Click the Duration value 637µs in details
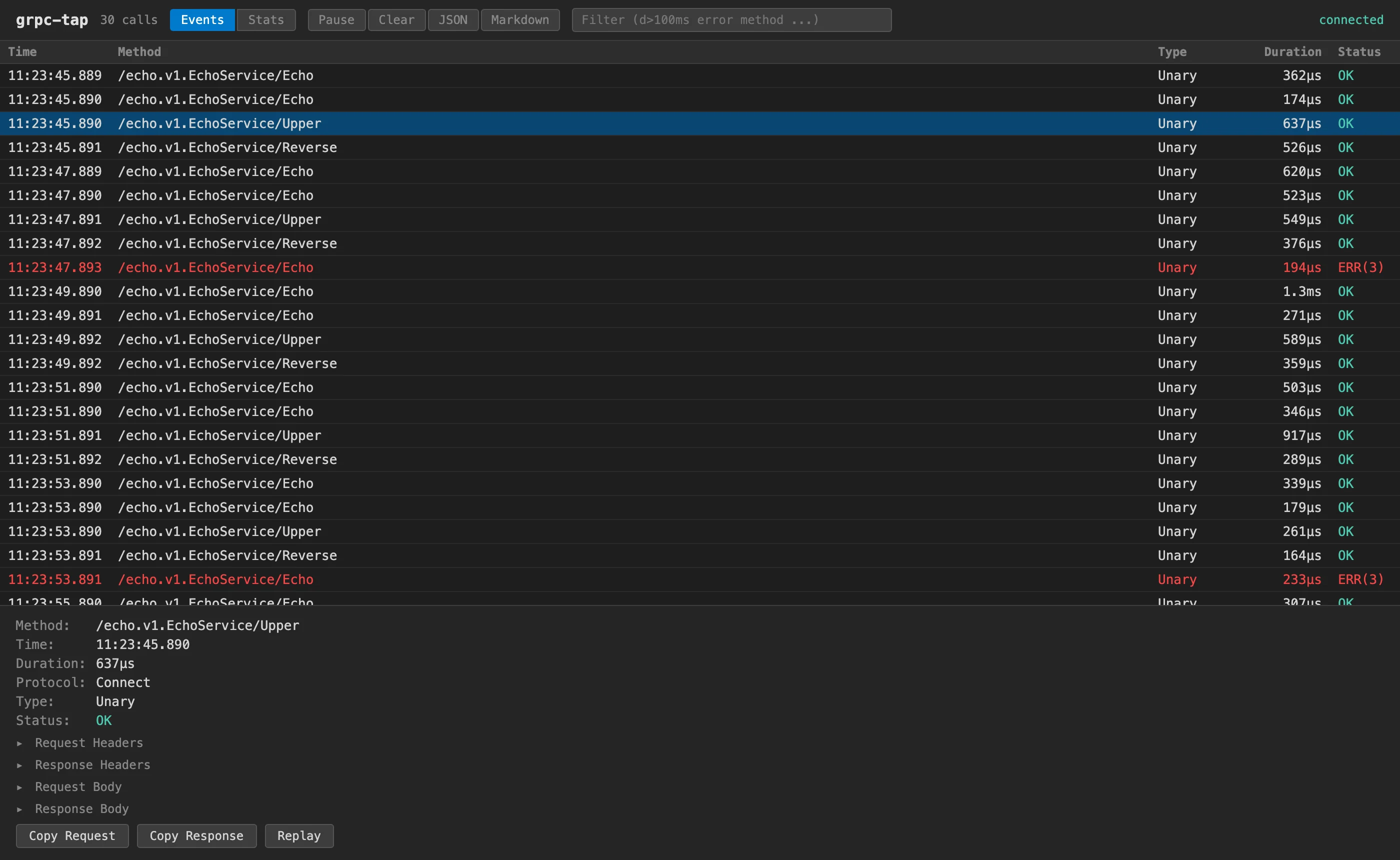 115,664
